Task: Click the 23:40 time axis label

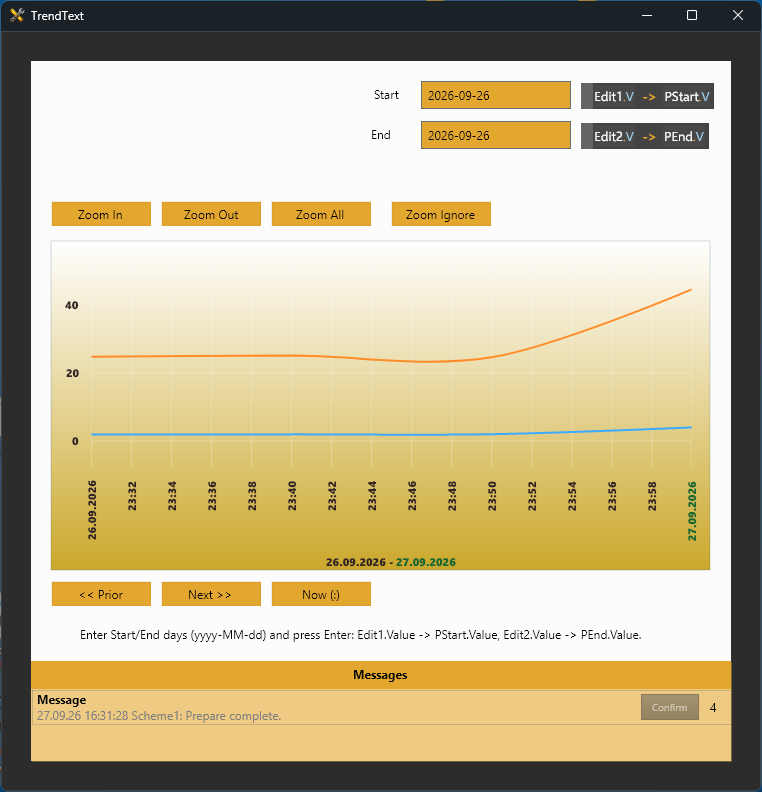Action: coord(292,496)
